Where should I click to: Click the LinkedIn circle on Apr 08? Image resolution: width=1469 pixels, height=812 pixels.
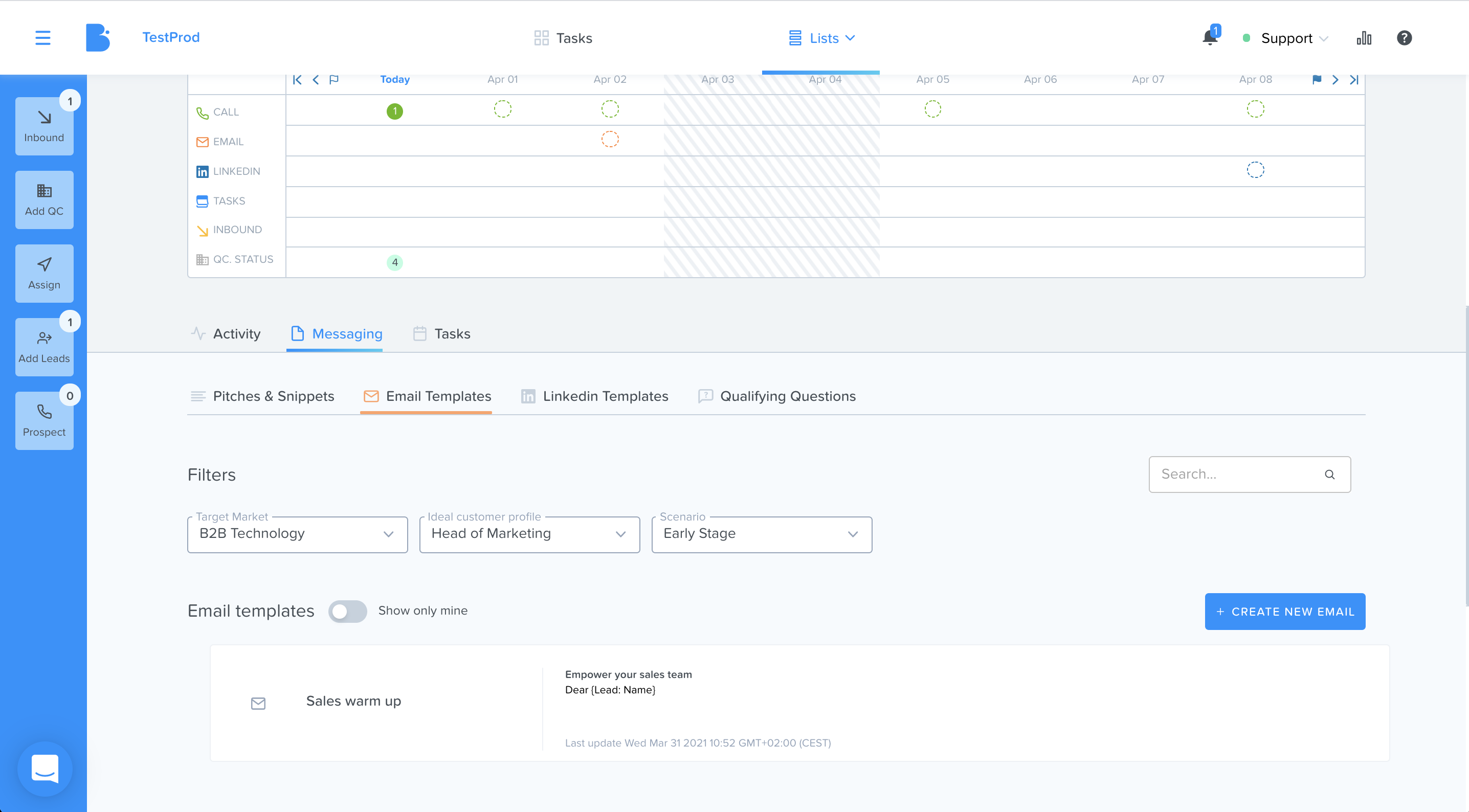coord(1255,170)
